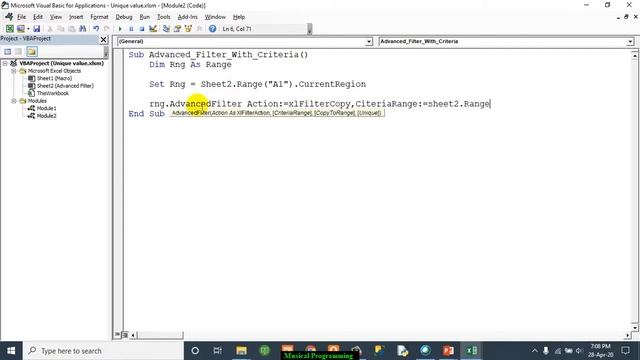Click the Full Module View button
The width and height of the screenshot is (640, 360).
[125, 335]
